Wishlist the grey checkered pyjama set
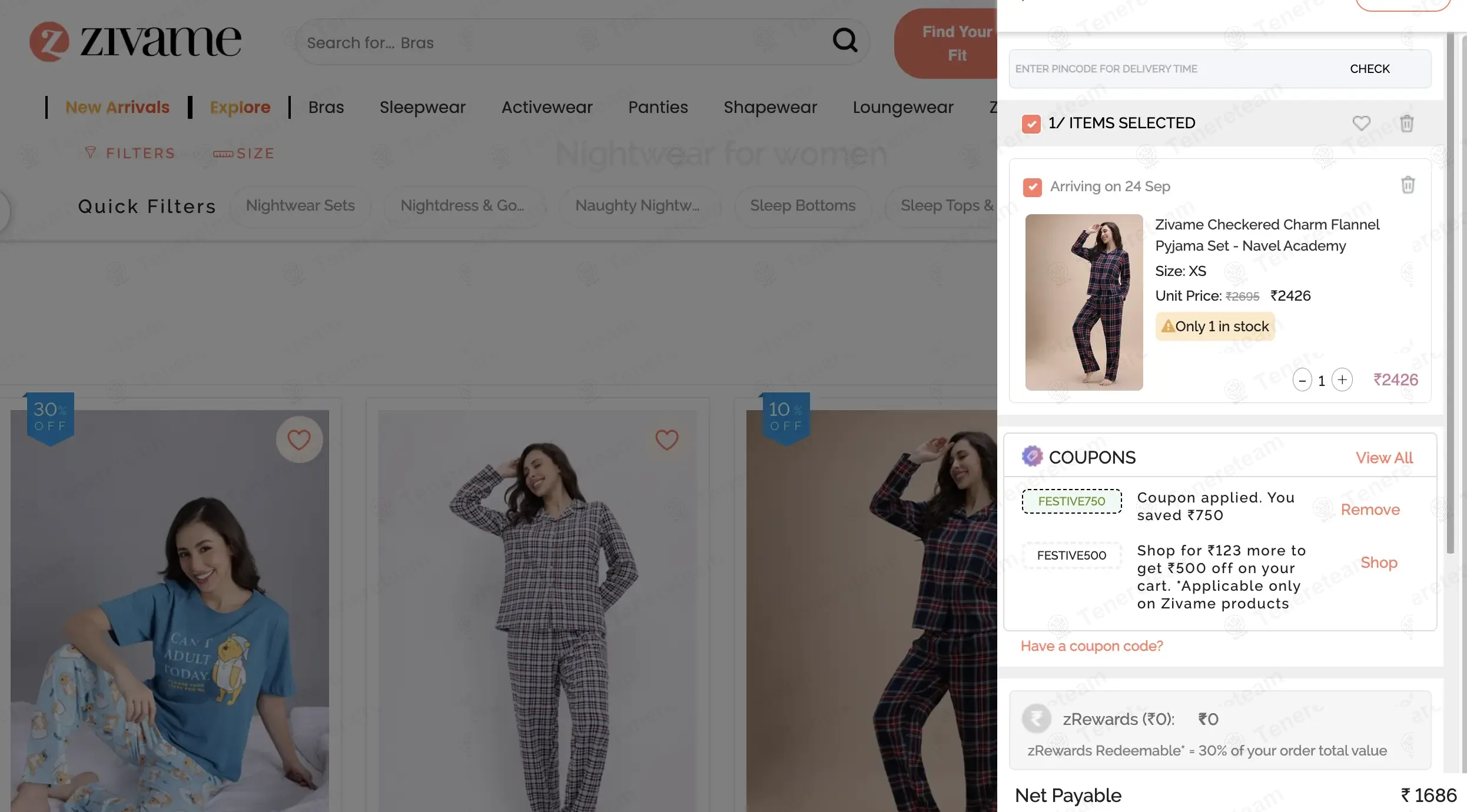Viewport: 1467px width, 812px height. click(x=666, y=440)
